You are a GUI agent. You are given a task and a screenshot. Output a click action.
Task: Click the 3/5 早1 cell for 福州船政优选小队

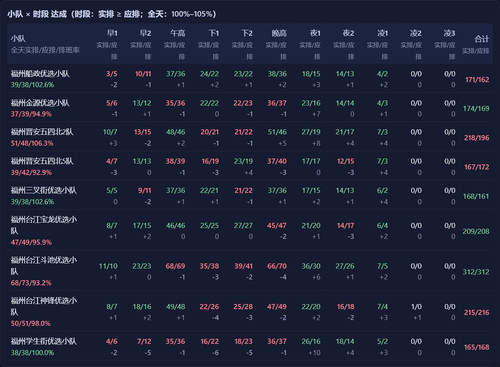pyautogui.click(x=112, y=74)
